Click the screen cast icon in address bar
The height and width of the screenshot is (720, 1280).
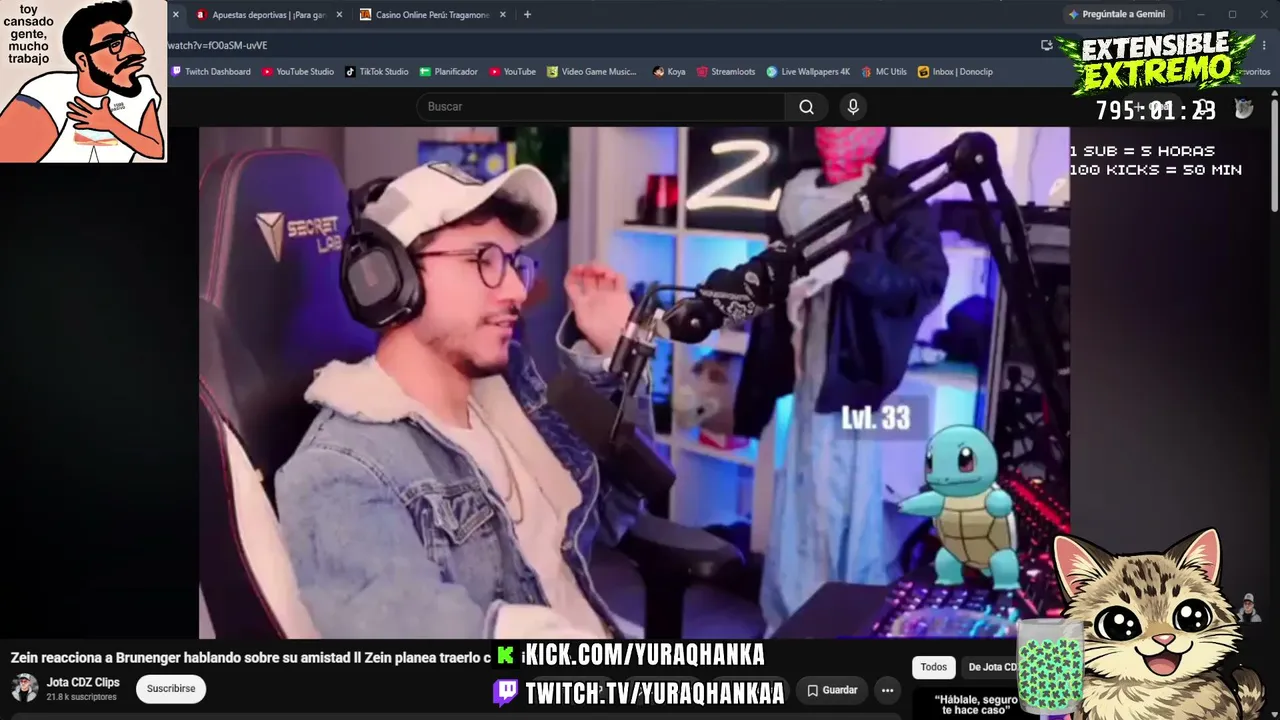click(x=1047, y=45)
